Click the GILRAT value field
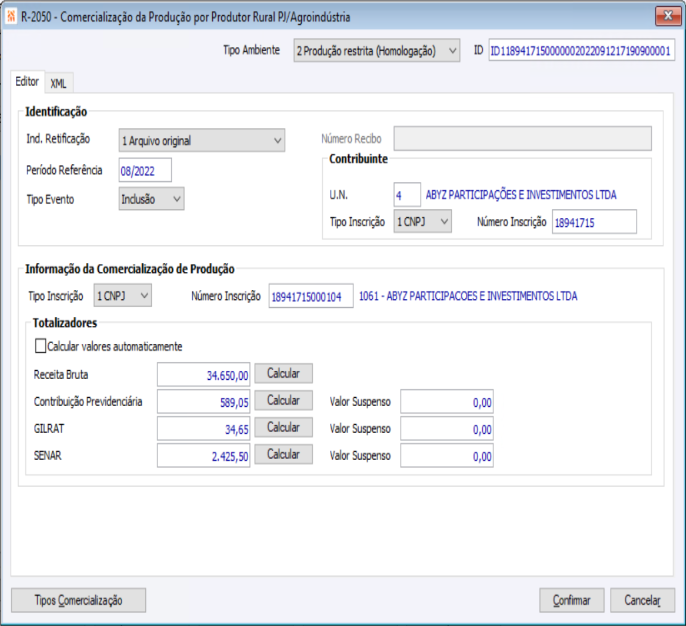The width and height of the screenshot is (686, 626). [203, 429]
